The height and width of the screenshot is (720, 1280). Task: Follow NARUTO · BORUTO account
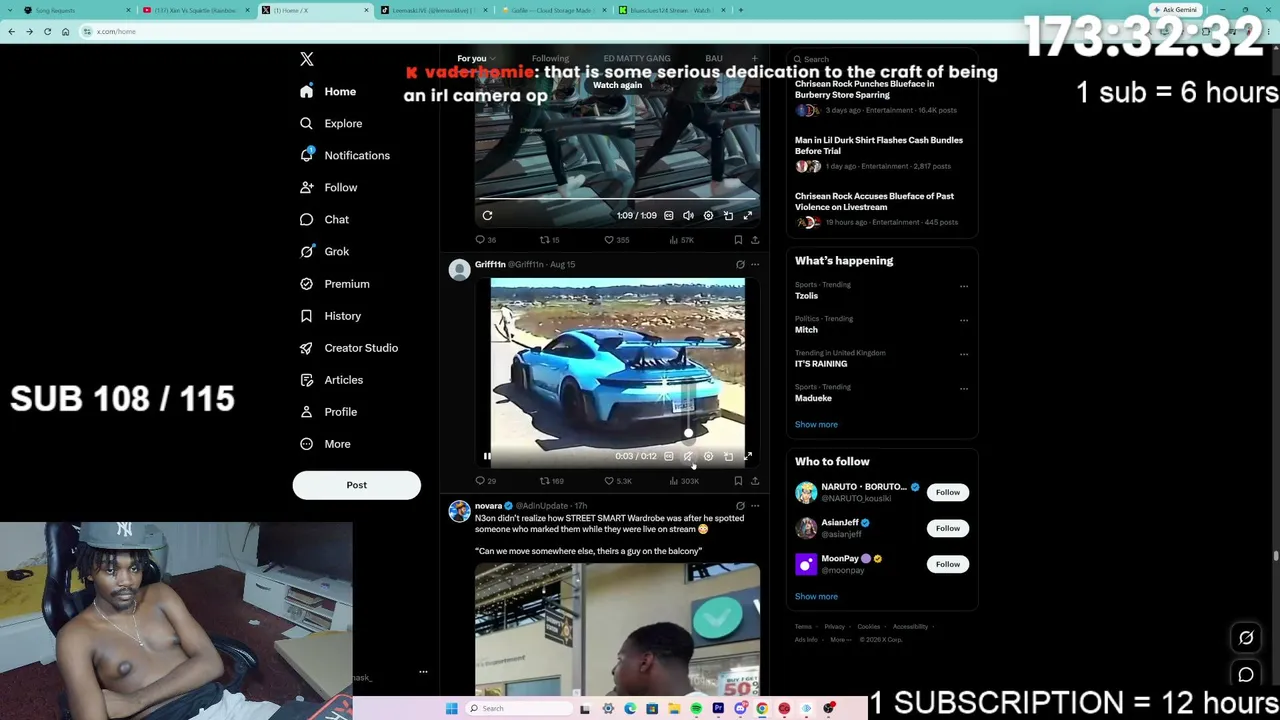point(947,492)
